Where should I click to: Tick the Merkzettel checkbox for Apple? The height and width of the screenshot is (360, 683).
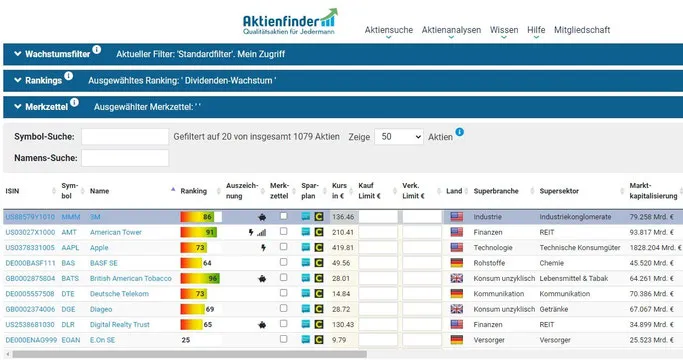(284, 247)
